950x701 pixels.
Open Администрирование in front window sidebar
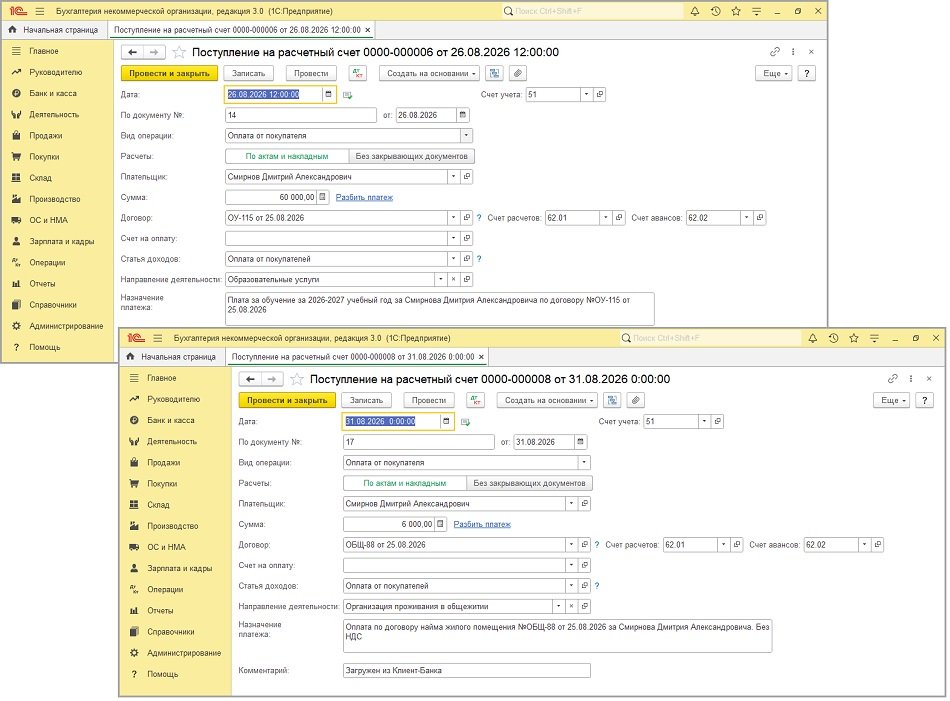pos(184,653)
